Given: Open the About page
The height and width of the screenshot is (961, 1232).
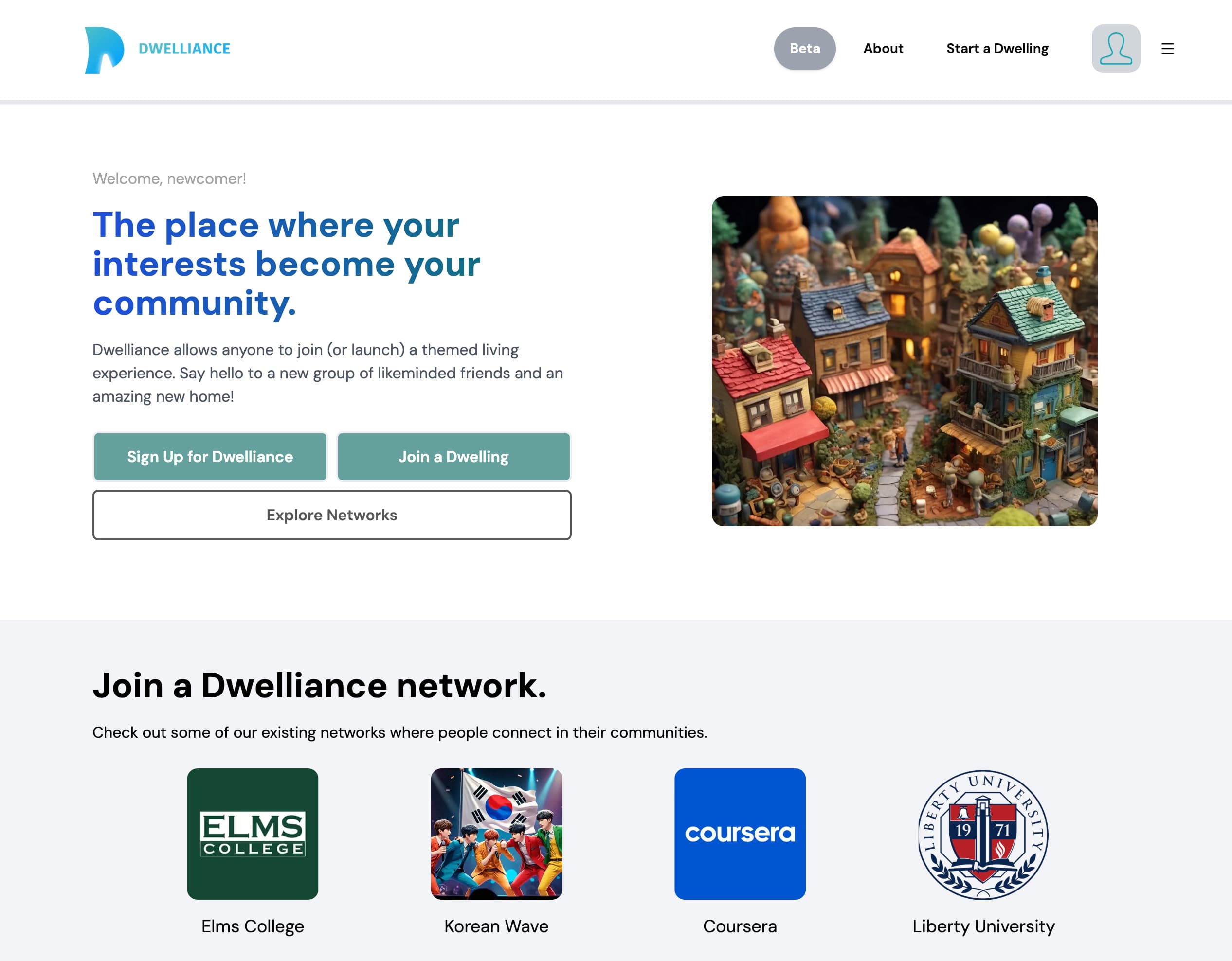Looking at the screenshot, I should tap(883, 49).
